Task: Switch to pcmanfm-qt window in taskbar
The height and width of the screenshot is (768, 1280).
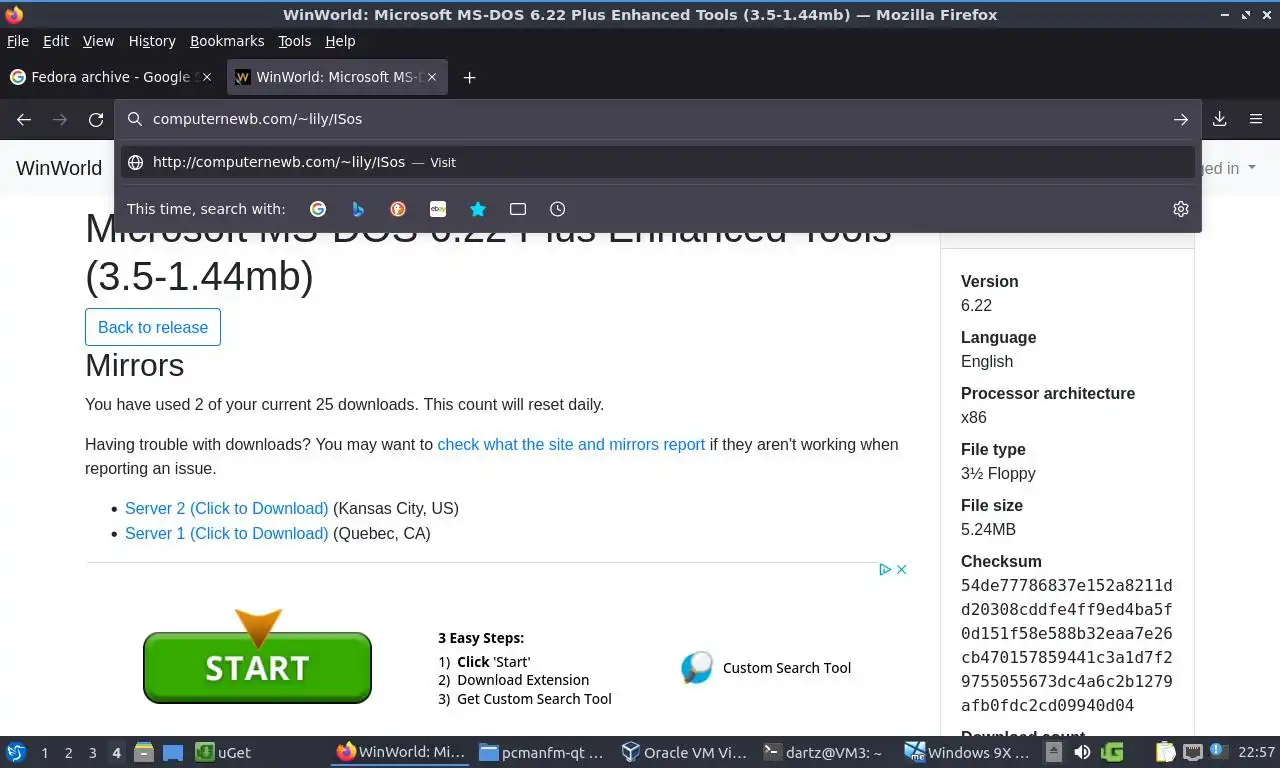Action: point(541,752)
